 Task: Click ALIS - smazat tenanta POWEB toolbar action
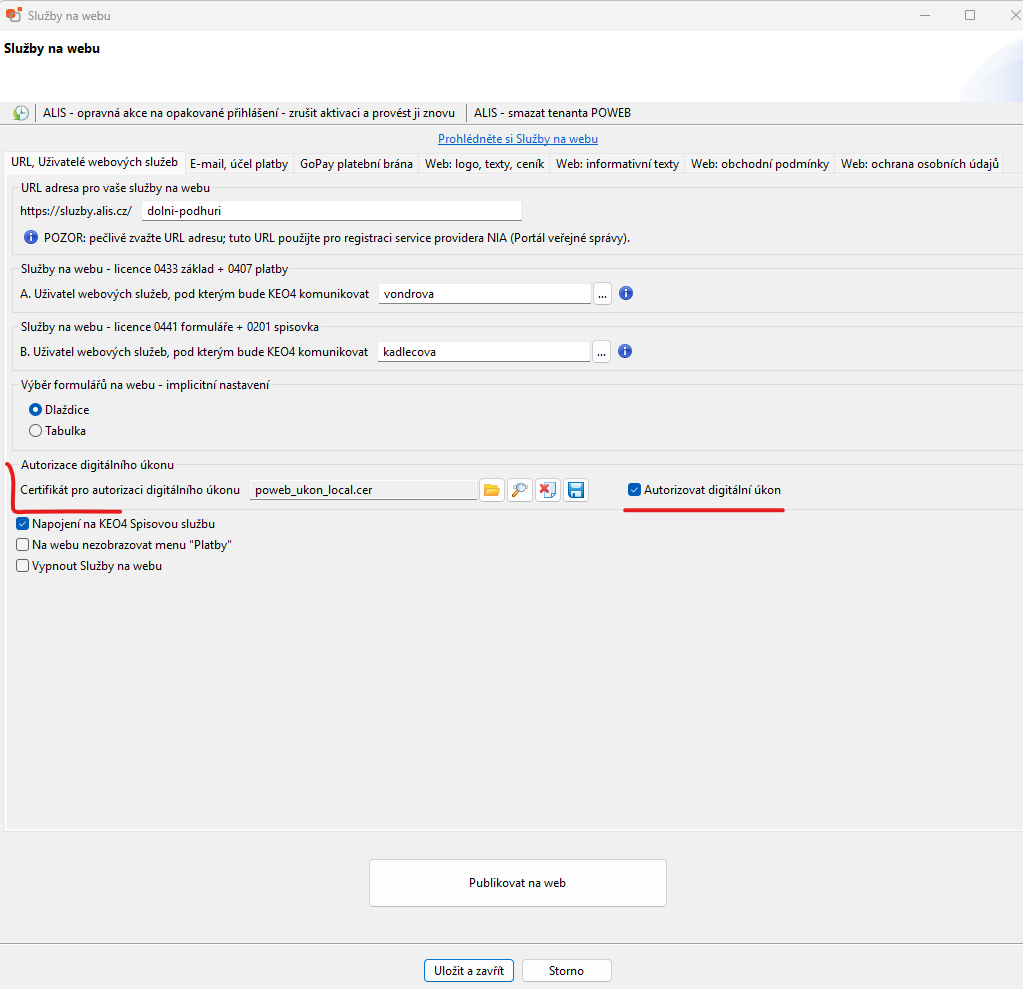[552, 113]
